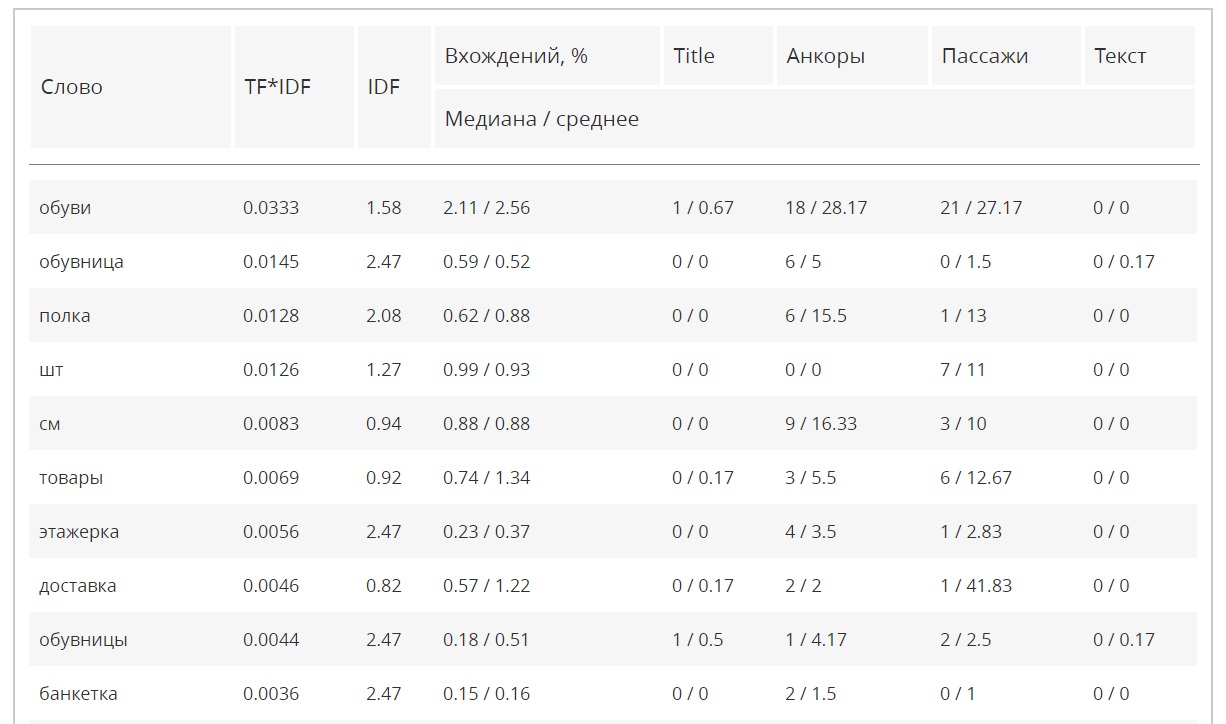Select the word обувница row
This screenshot has height=724, width=1226.
point(81,262)
